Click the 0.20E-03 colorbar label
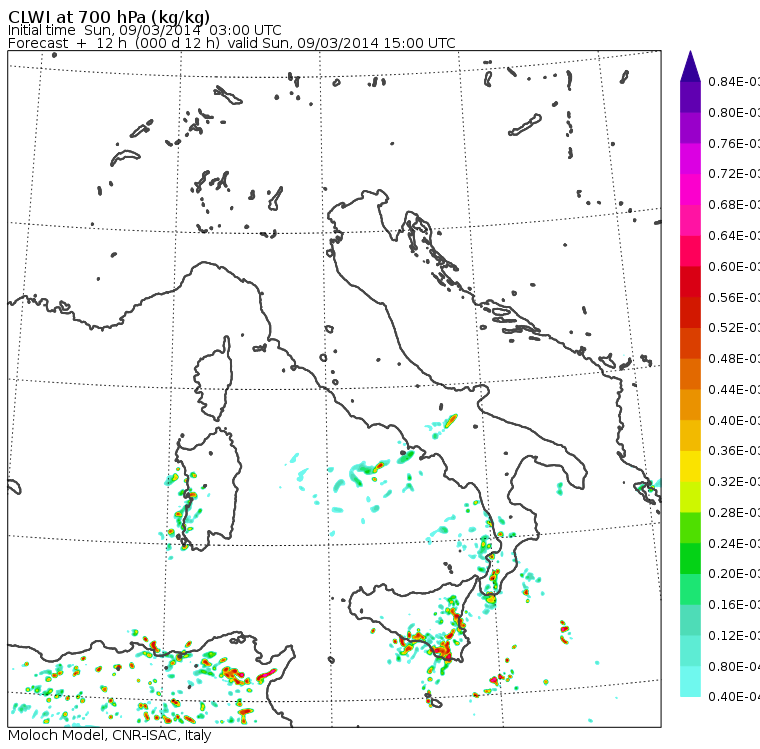Screen dimensions: 760x749 (x=734, y=574)
